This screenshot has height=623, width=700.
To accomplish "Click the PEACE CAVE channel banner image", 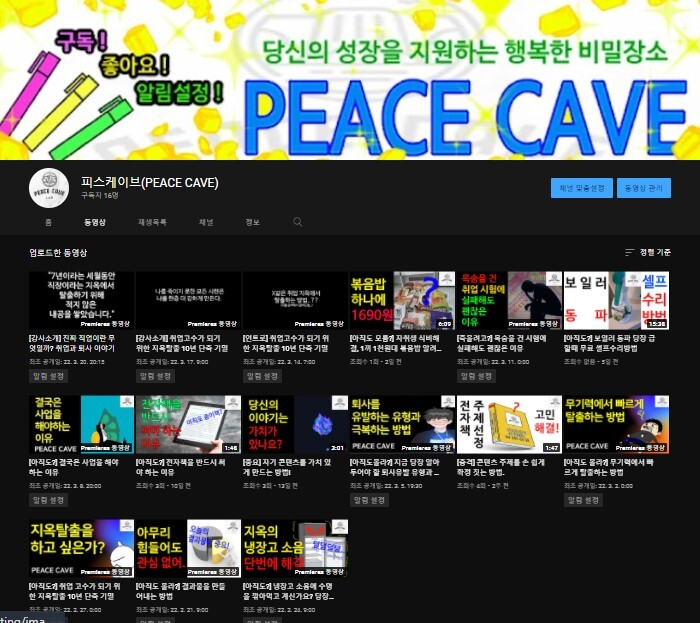I will (x=350, y=79).
